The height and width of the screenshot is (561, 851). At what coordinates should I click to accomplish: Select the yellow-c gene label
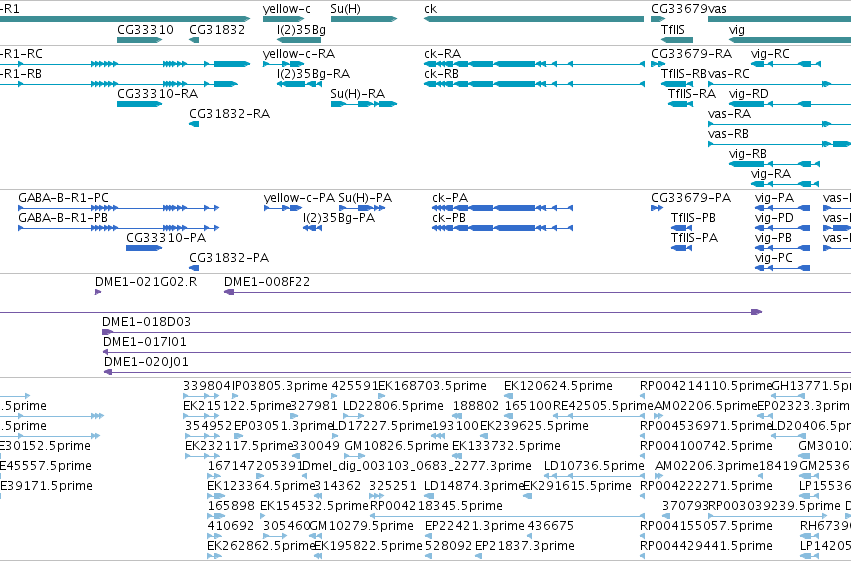(287, 9)
